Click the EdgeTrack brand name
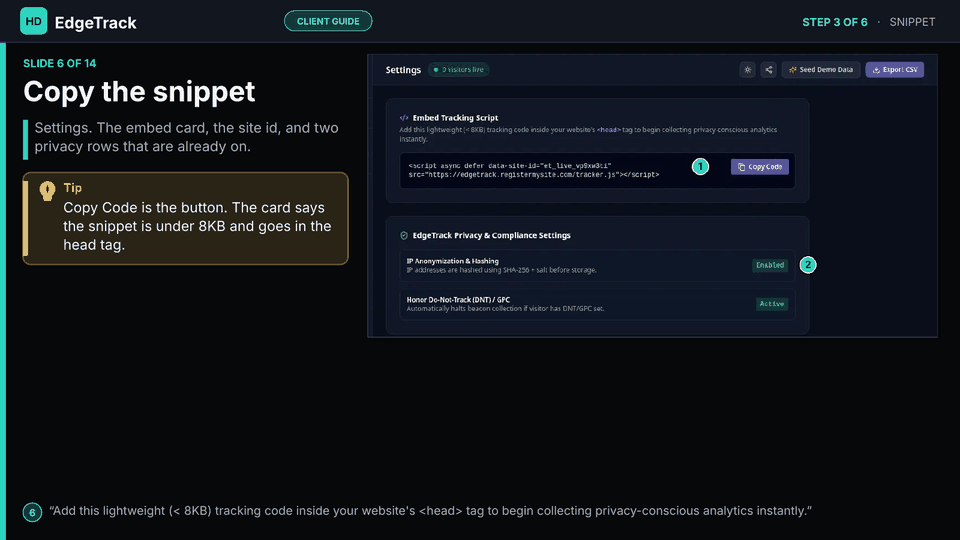Image resolution: width=960 pixels, height=540 pixels. pyautogui.click(x=95, y=23)
